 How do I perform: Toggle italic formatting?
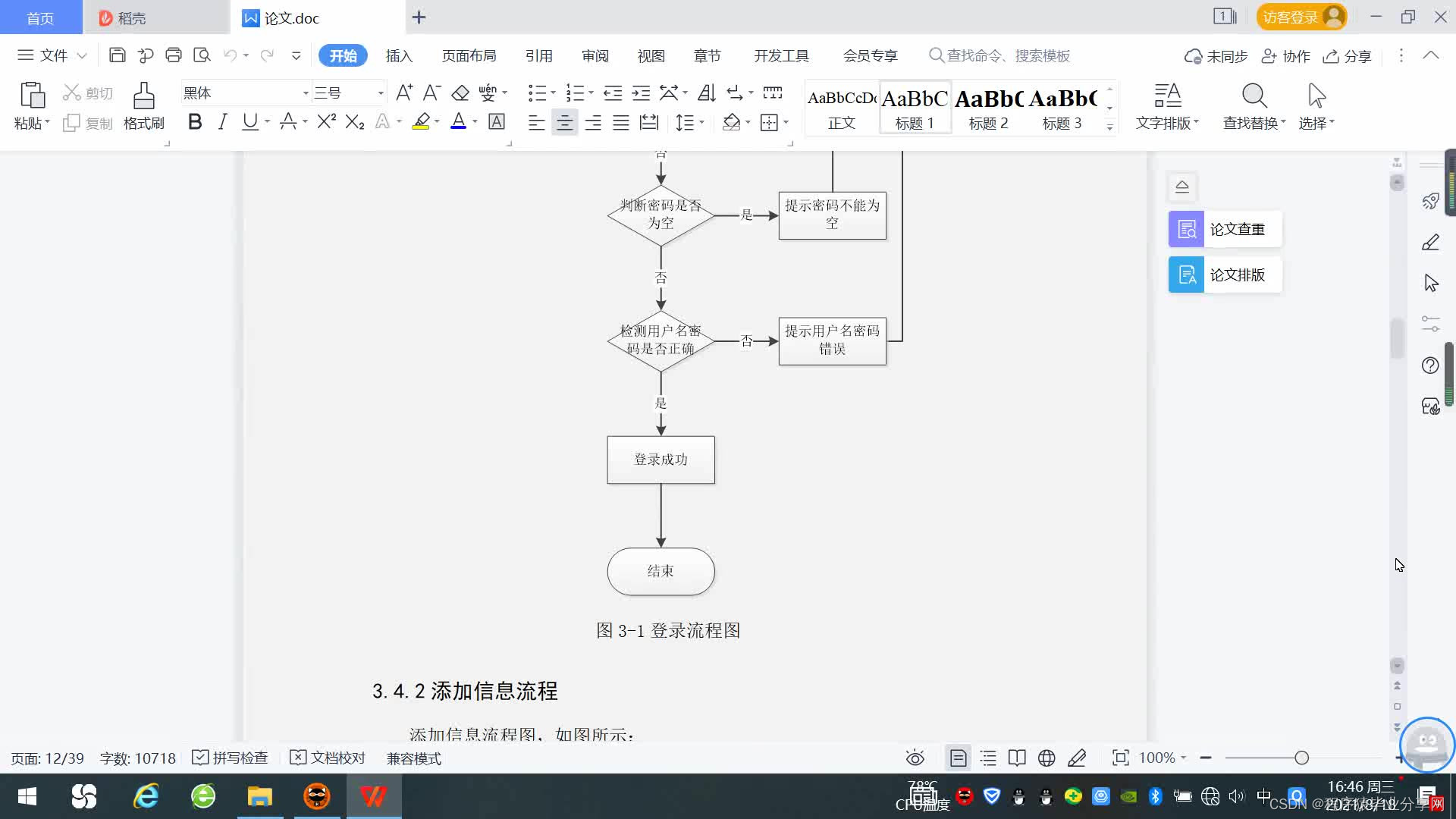(x=222, y=121)
